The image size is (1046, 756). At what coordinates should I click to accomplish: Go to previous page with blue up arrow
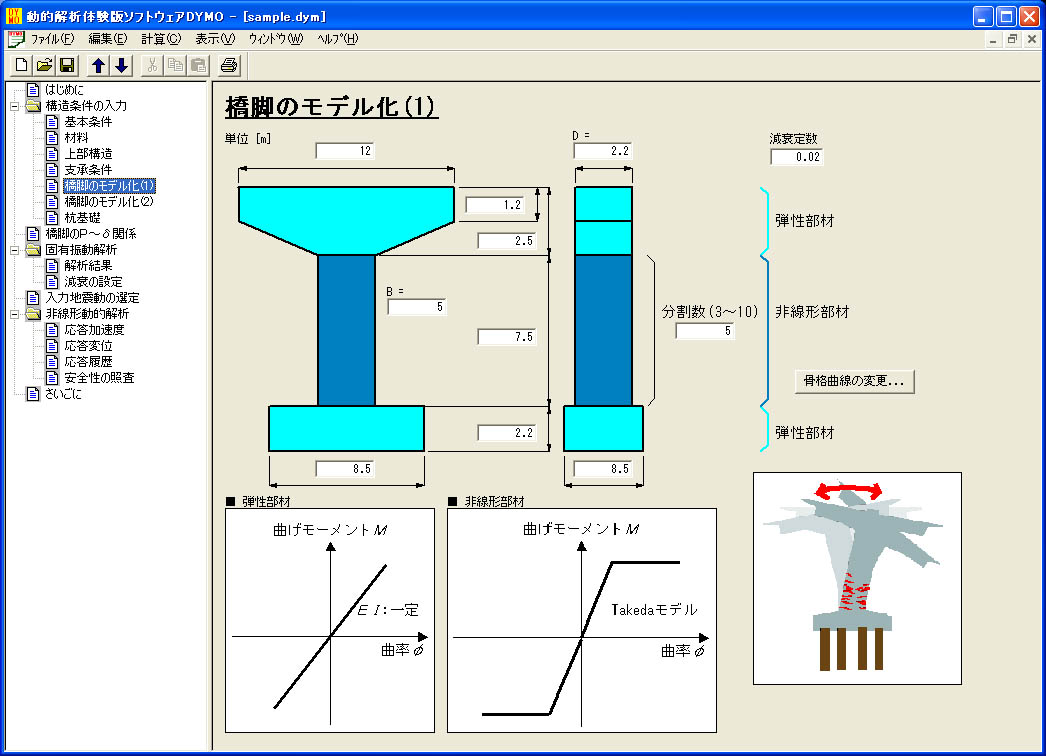pos(96,63)
